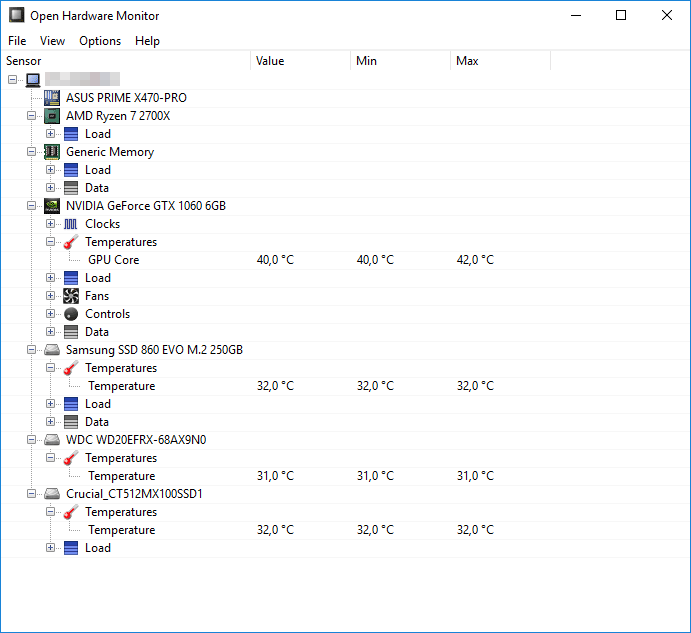Click the NVIDIA GPU icon
The height and width of the screenshot is (633, 691).
(52, 206)
